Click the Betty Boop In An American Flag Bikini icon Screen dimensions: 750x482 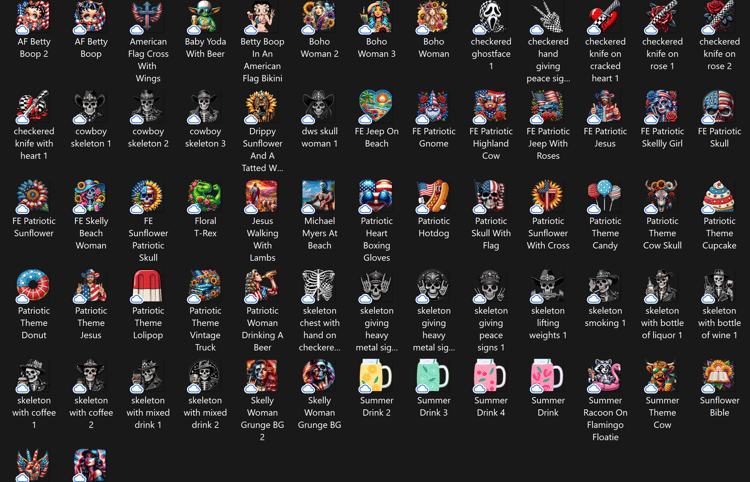(x=262, y=17)
